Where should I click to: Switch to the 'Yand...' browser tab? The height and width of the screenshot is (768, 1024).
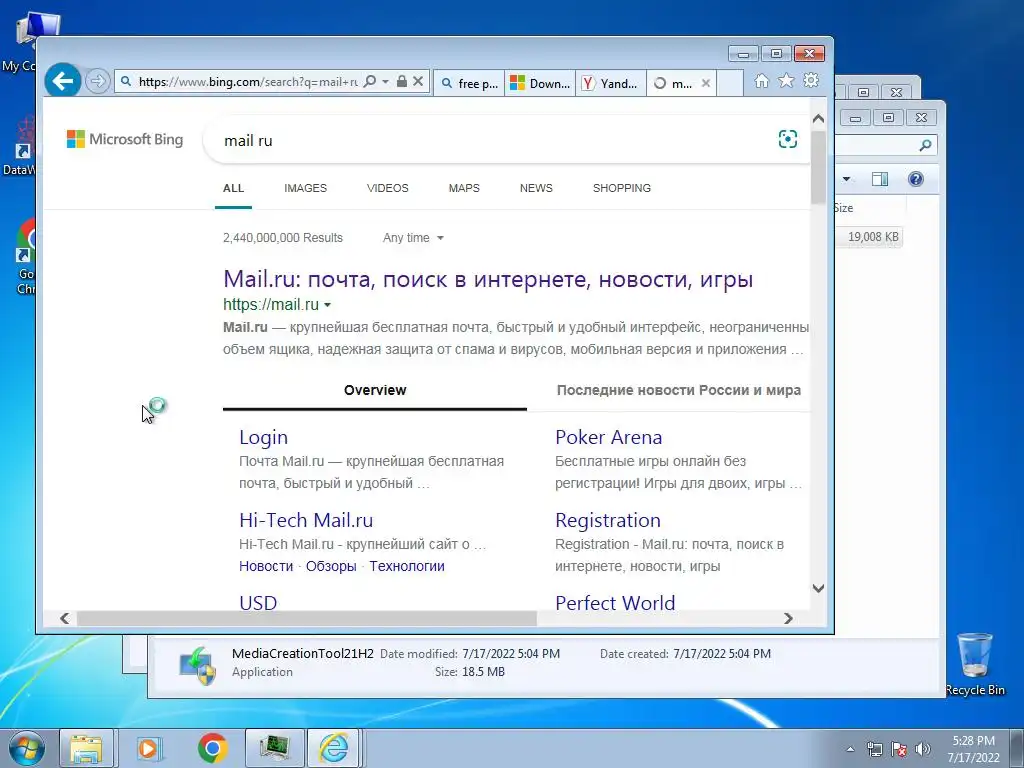611,83
